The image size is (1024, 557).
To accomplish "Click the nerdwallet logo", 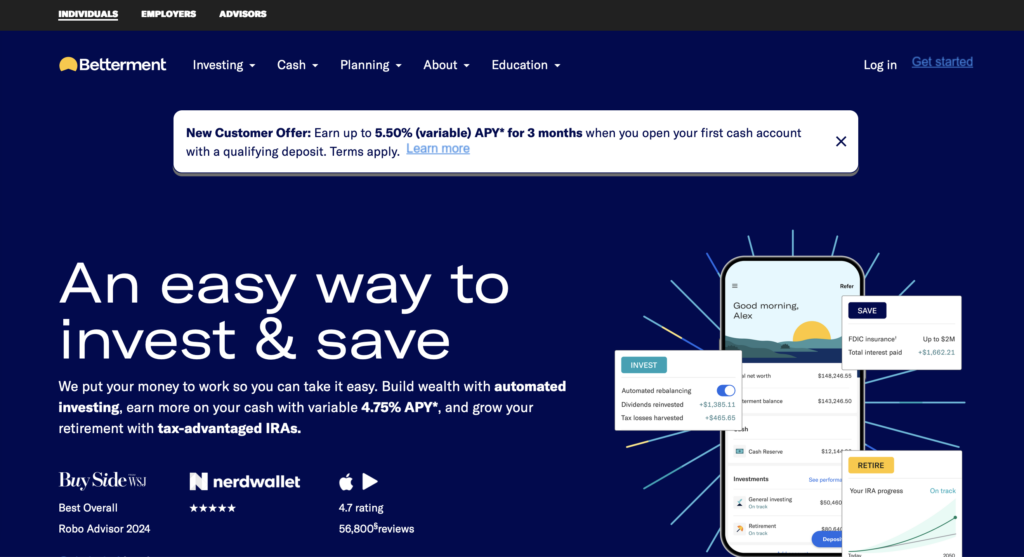I will (x=245, y=482).
